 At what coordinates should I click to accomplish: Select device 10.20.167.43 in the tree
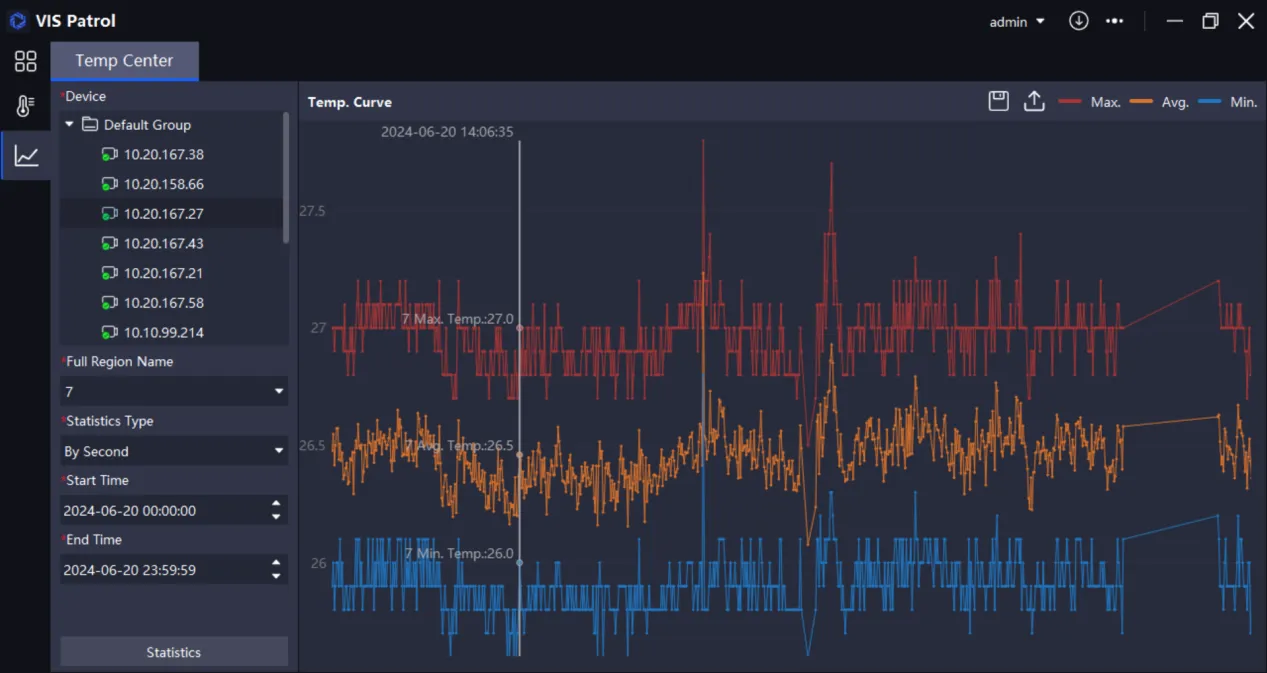point(163,244)
